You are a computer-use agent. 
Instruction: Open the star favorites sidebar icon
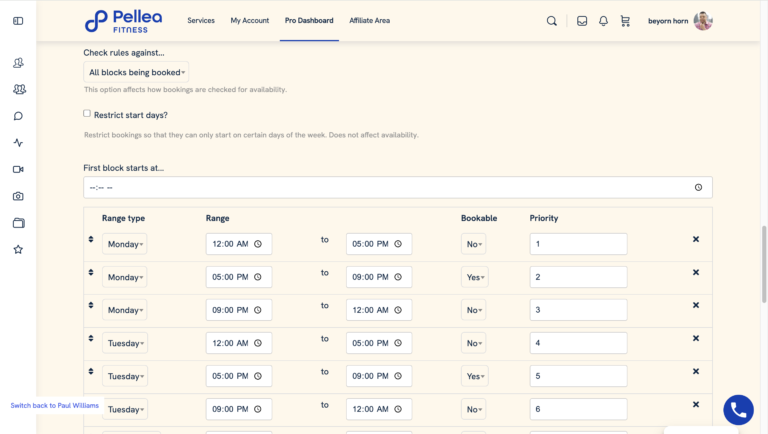point(18,249)
